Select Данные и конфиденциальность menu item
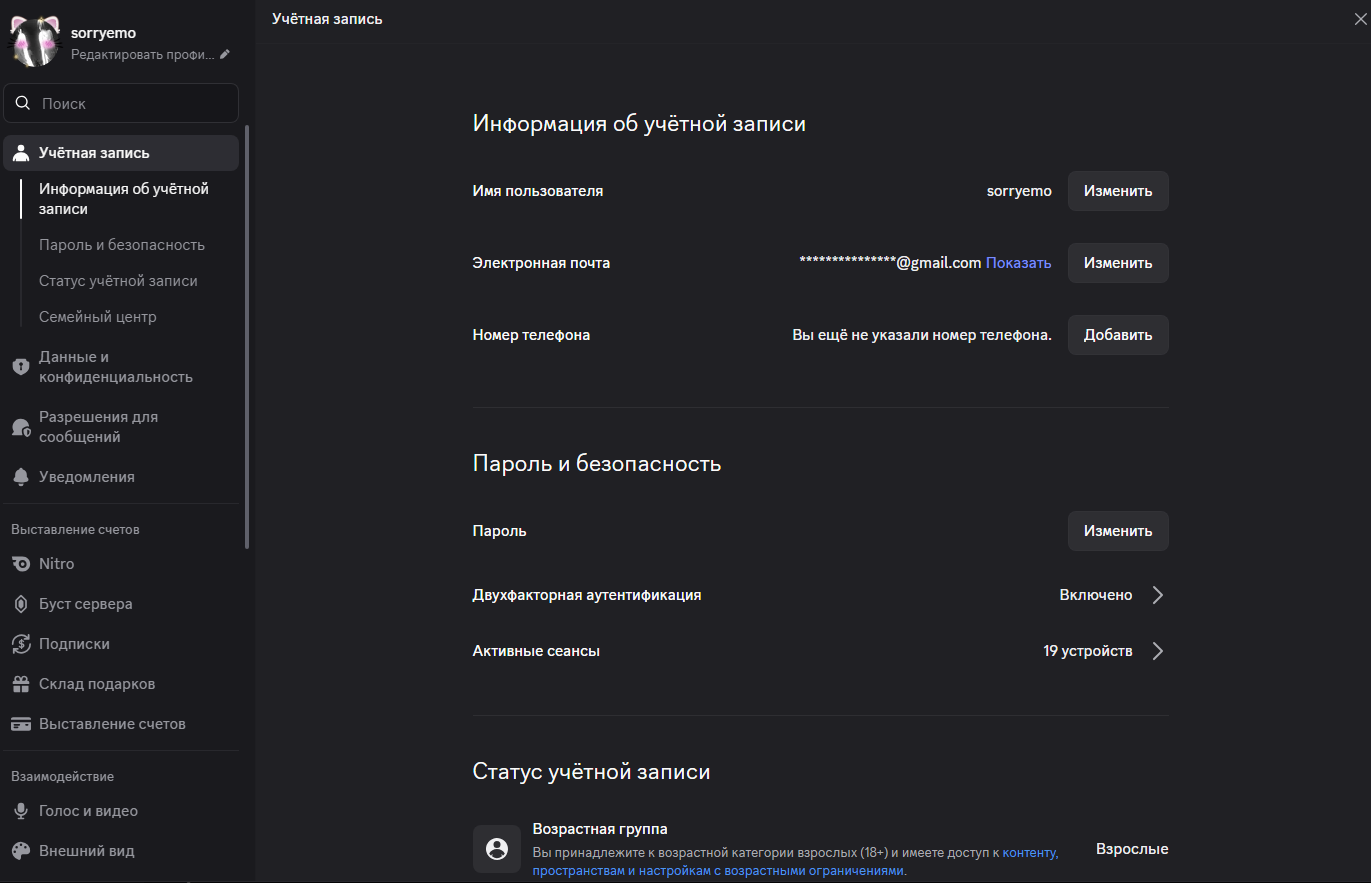This screenshot has width=1371, height=883. pyautogui.click(x=121, y=367)
